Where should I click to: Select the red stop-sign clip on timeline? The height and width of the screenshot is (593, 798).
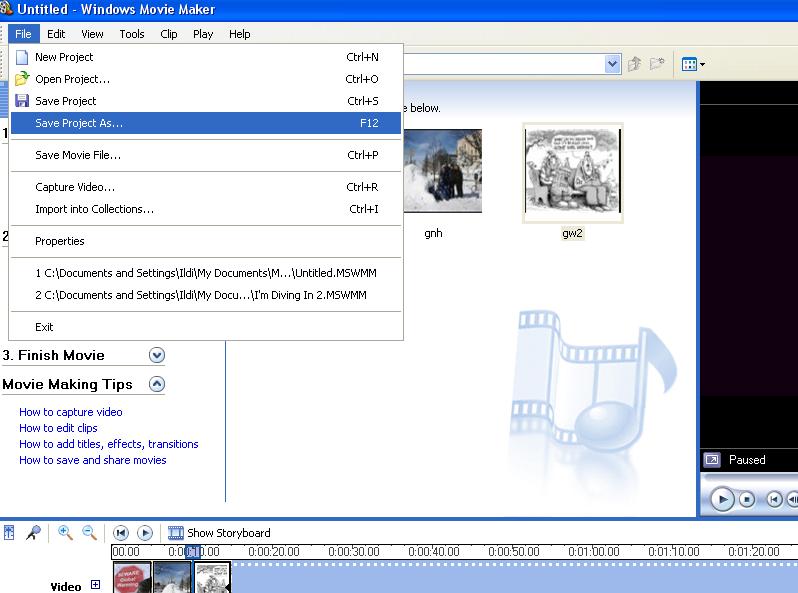pos(132,577)
